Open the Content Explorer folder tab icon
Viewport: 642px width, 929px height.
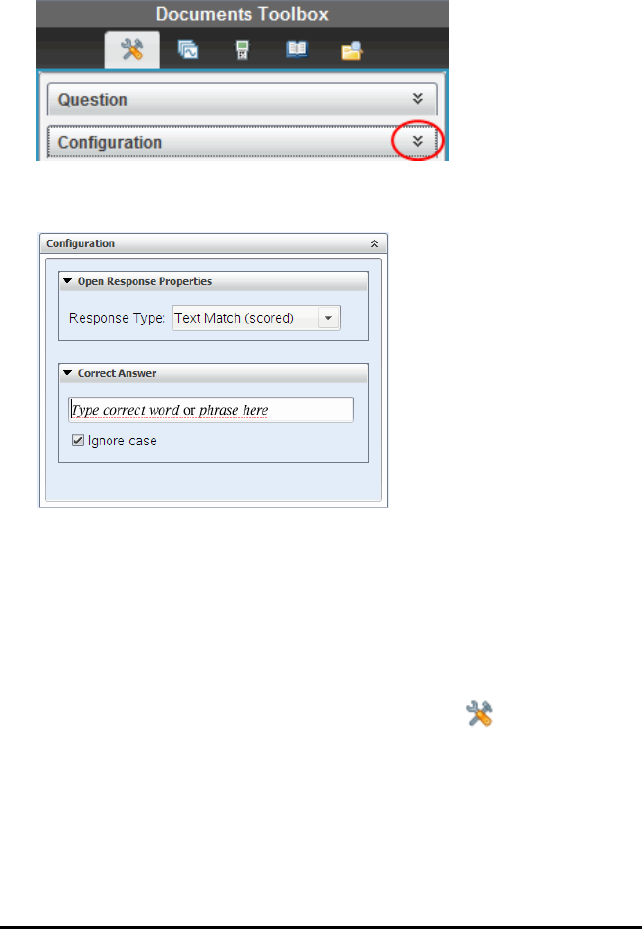point(352,50)
